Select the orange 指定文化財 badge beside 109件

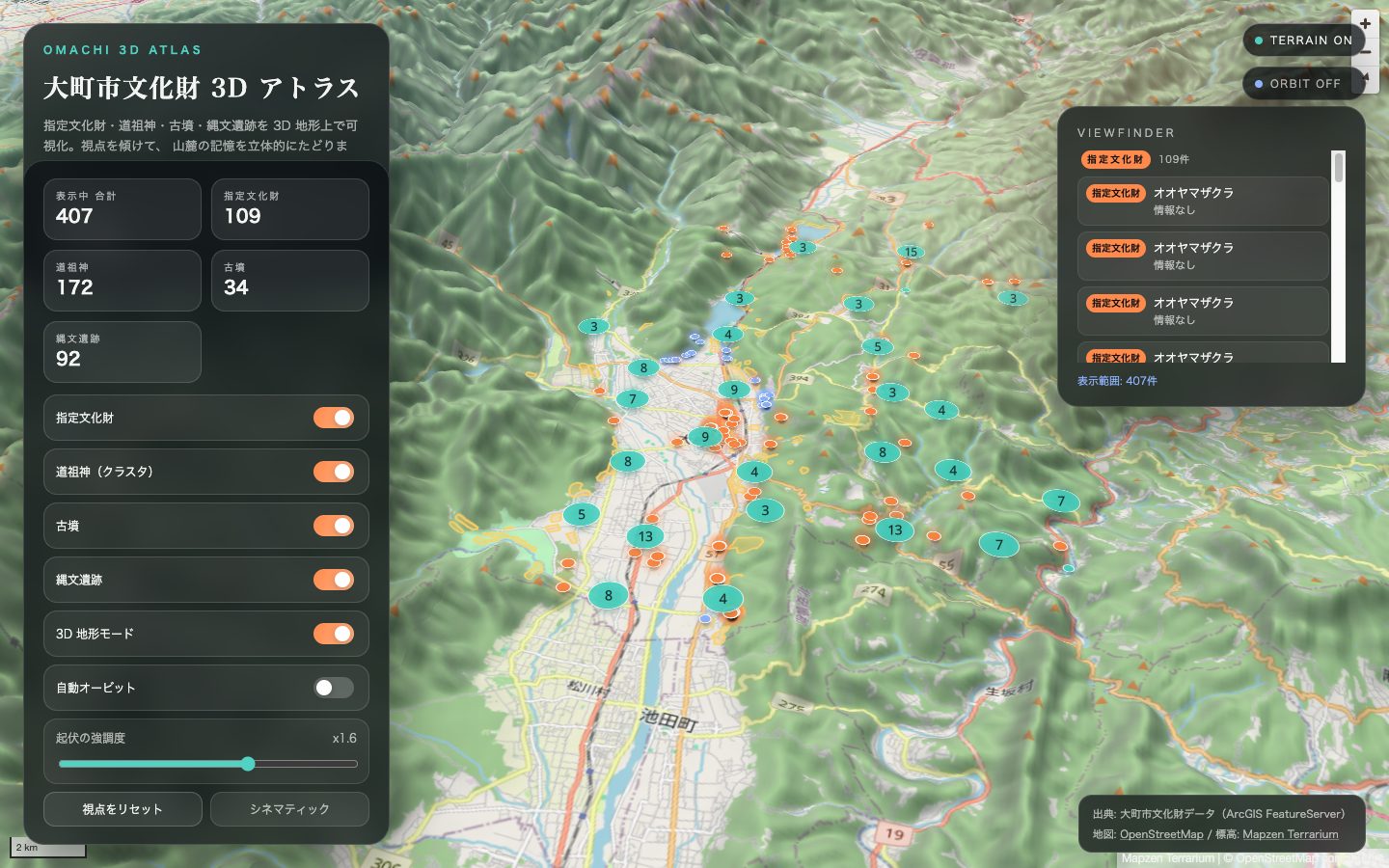tap(1115, 159)
